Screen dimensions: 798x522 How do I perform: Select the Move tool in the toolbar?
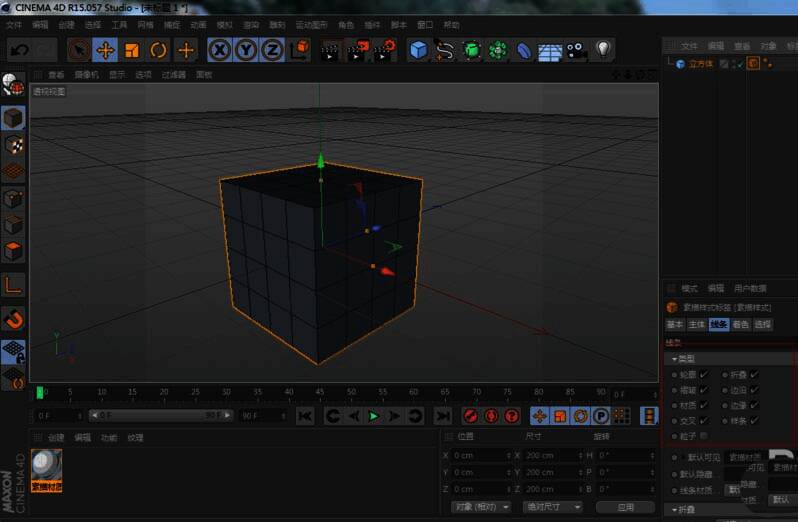point(105,49)
